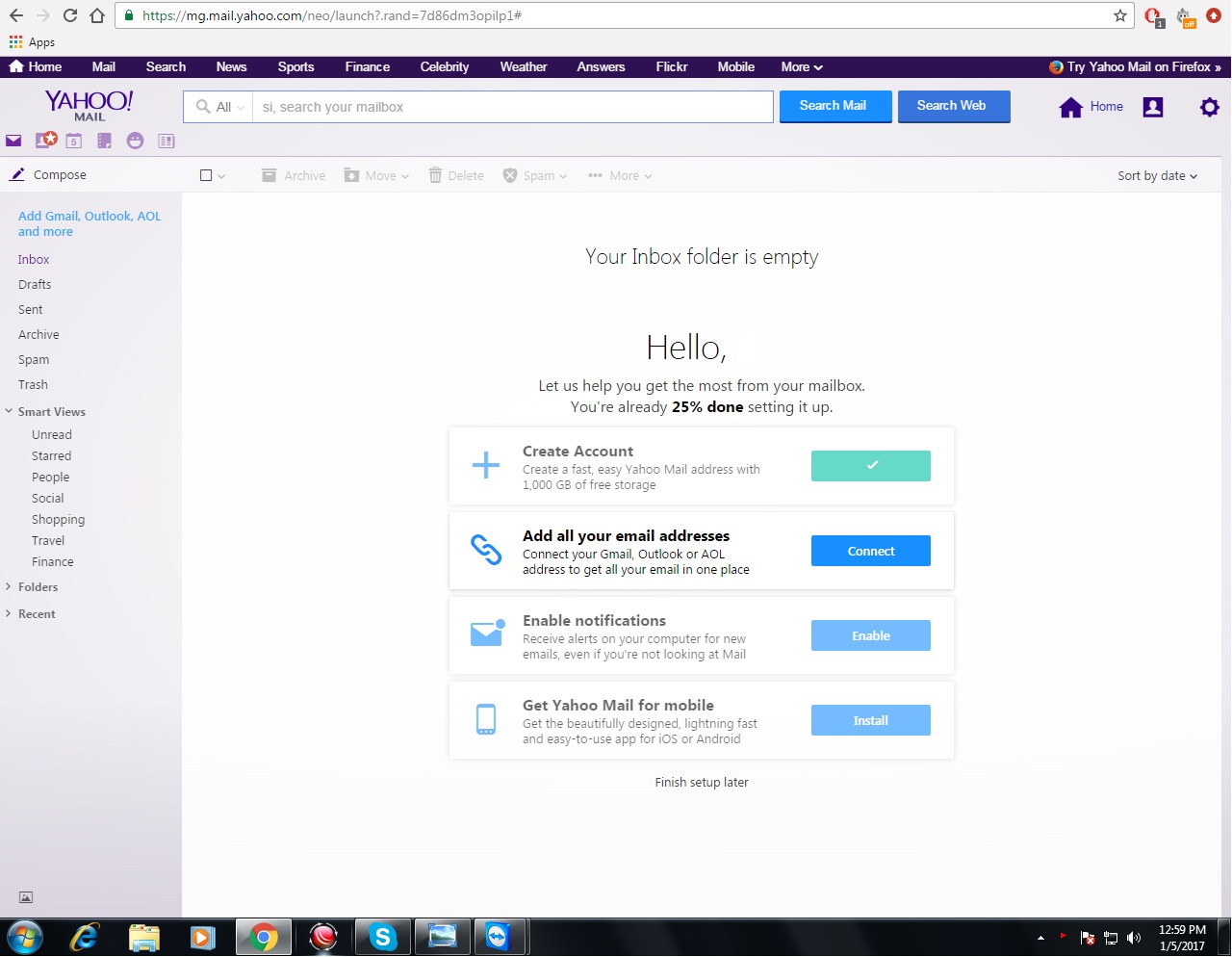Go to Mail in Yahoo navigation bar
The height and width of the screenshot is (957, 1232).
tap(104, 66)
